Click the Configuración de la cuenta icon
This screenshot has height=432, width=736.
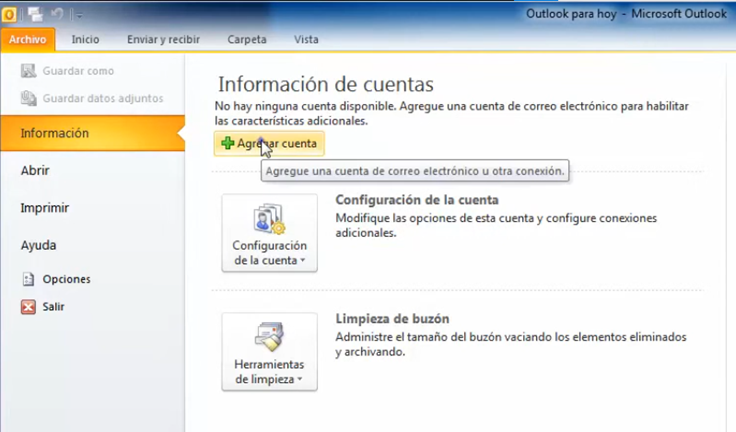tap(269, 219)
